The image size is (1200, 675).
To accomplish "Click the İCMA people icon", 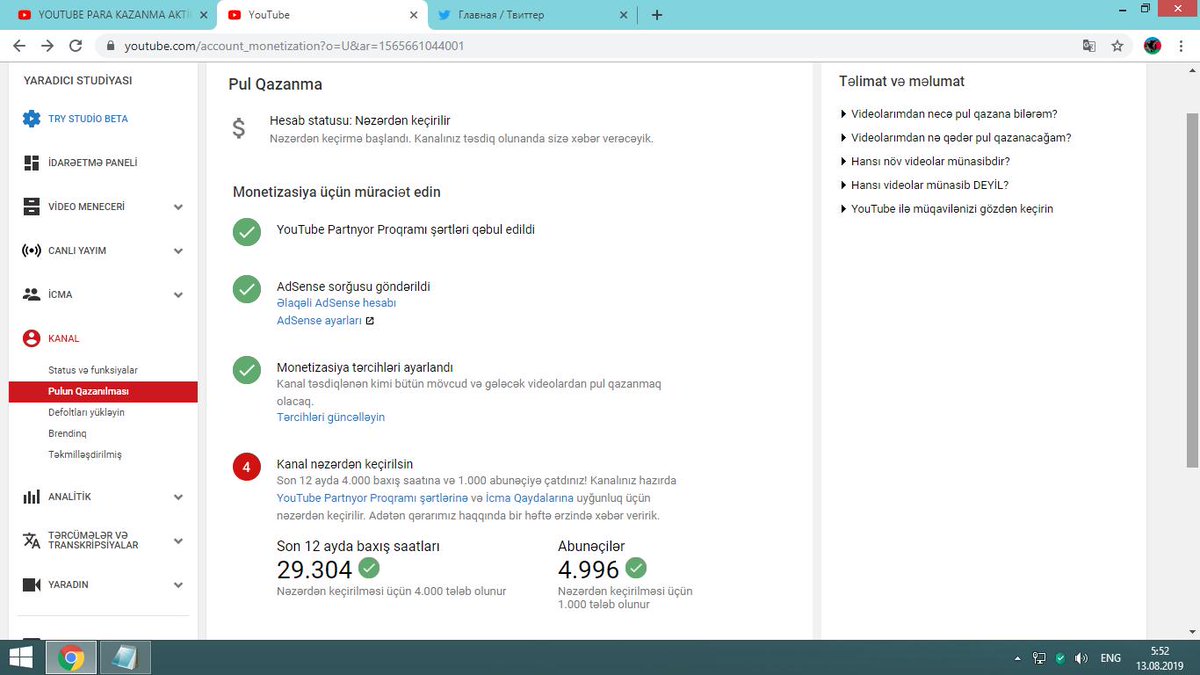I will pos(31,295).
